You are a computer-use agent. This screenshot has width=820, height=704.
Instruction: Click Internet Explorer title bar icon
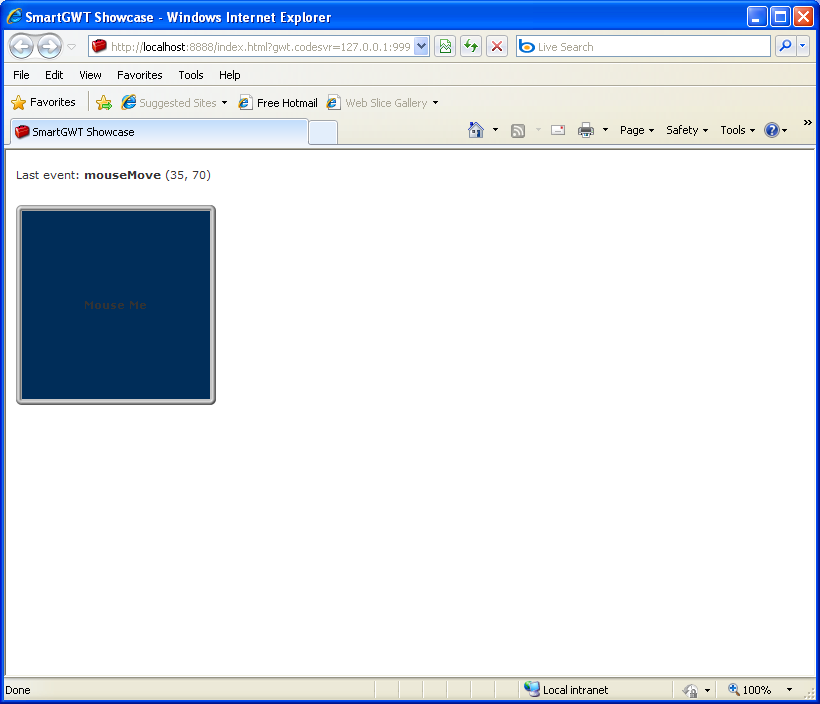pyautogui.click(x=14, y=16)
